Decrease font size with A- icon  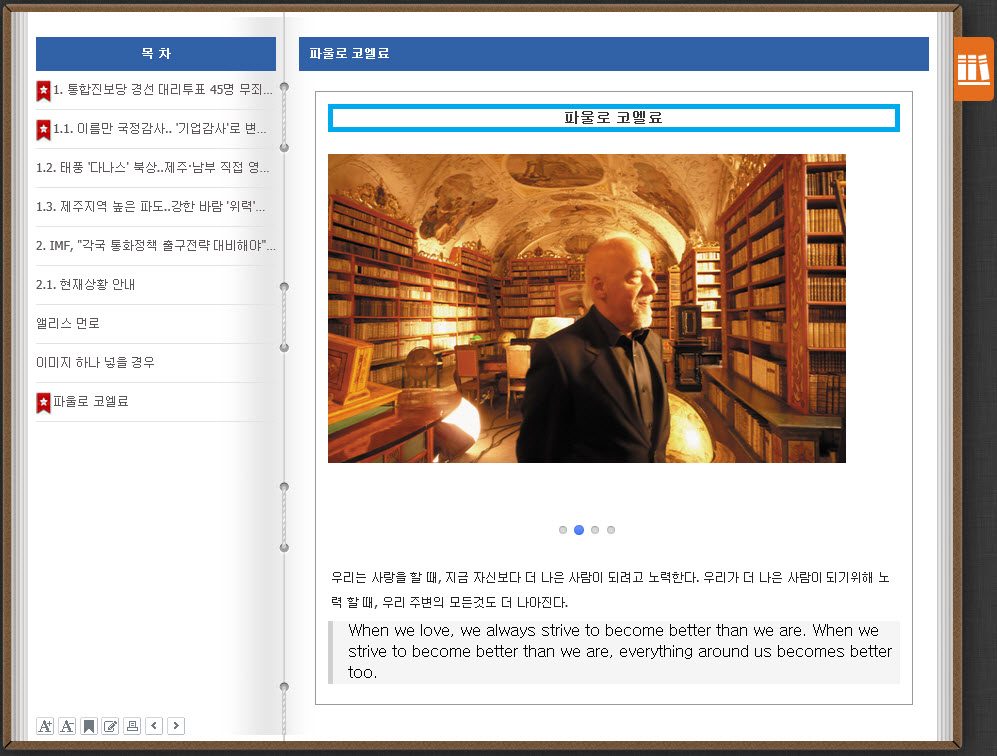point(67,725)
